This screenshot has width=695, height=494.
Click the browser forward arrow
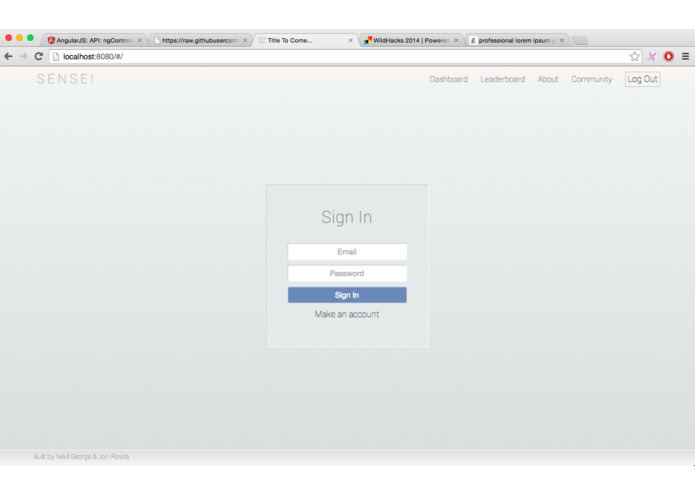23,56
